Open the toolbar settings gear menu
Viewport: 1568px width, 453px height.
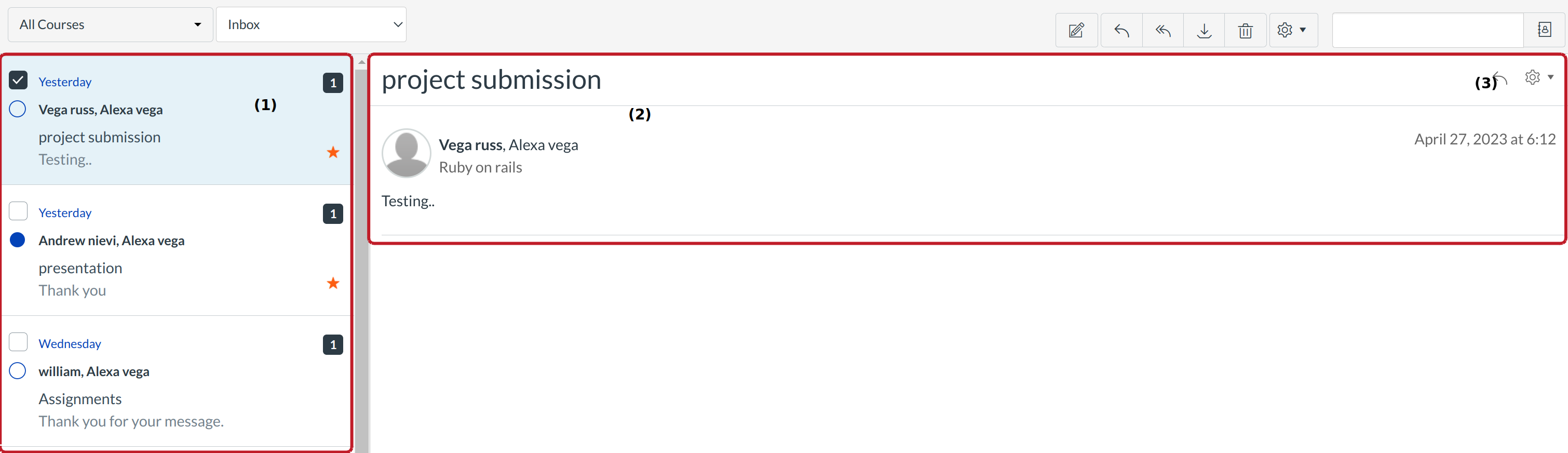coord(1292,31)
